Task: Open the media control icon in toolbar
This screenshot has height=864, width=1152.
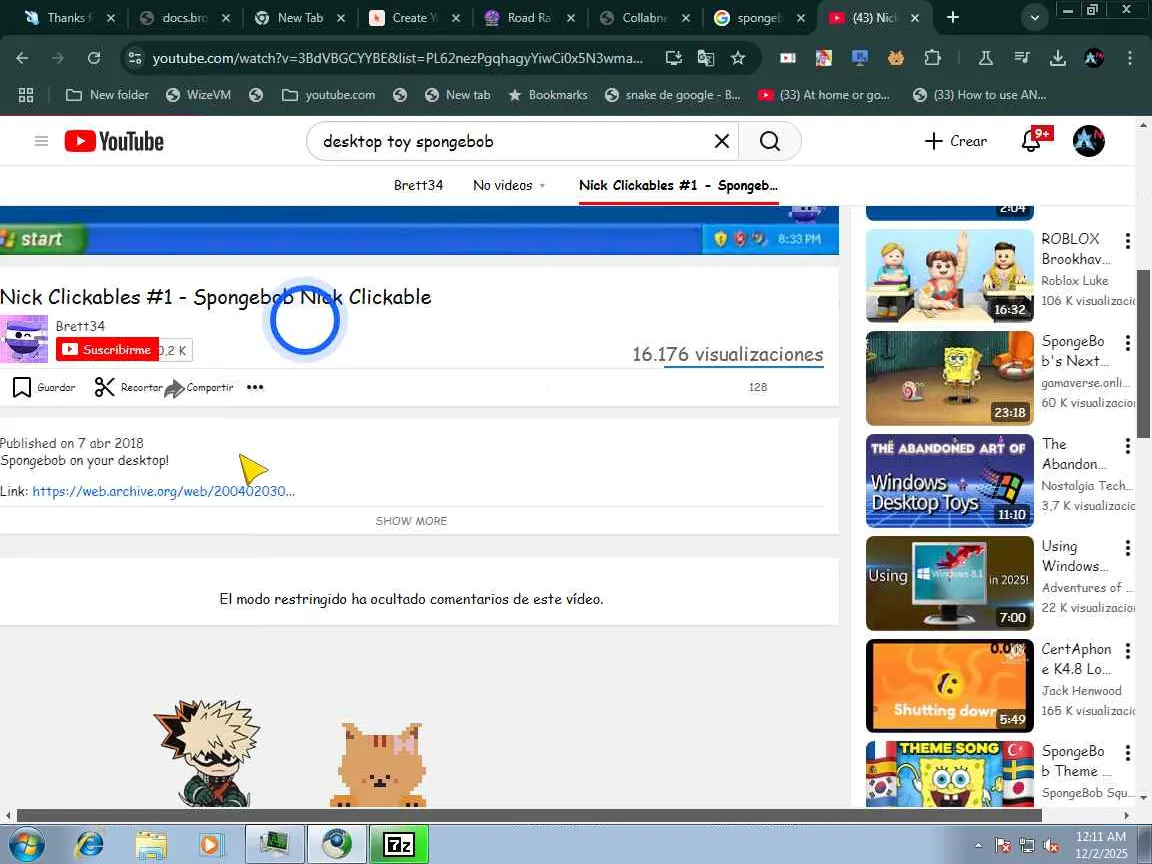Action: [1021, 57]
